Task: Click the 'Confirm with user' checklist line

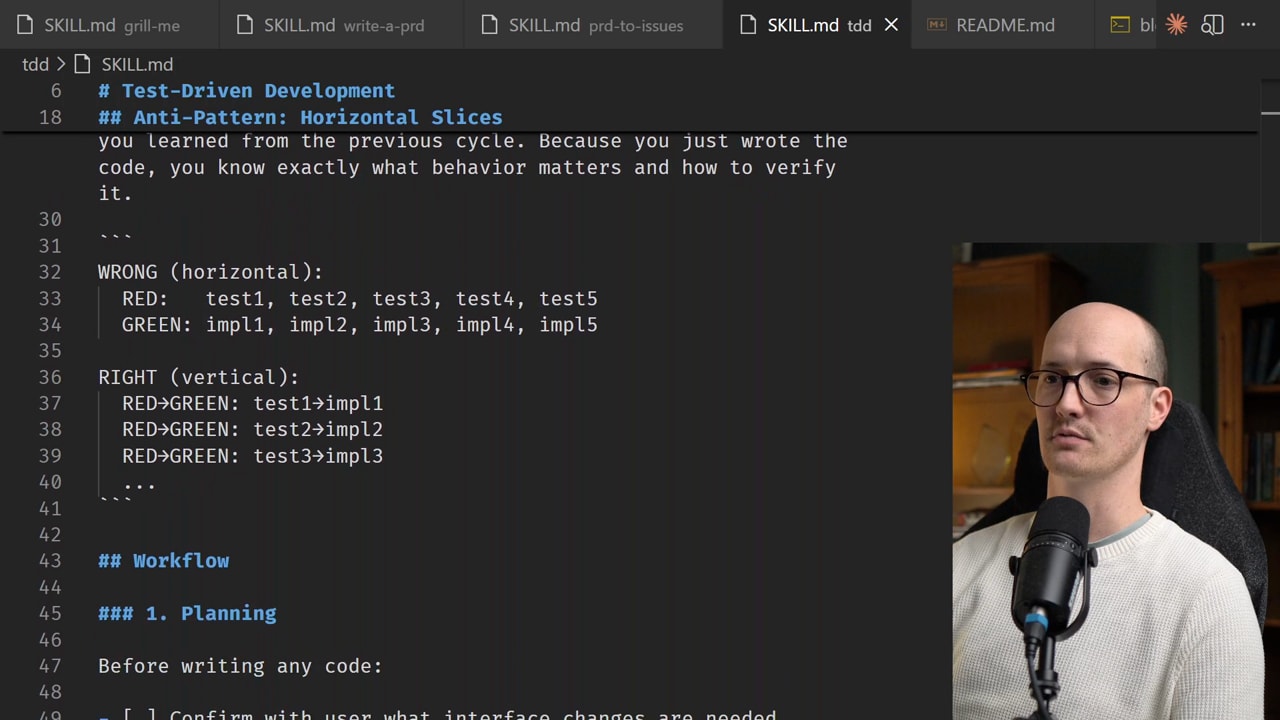Action: (437, 714)
